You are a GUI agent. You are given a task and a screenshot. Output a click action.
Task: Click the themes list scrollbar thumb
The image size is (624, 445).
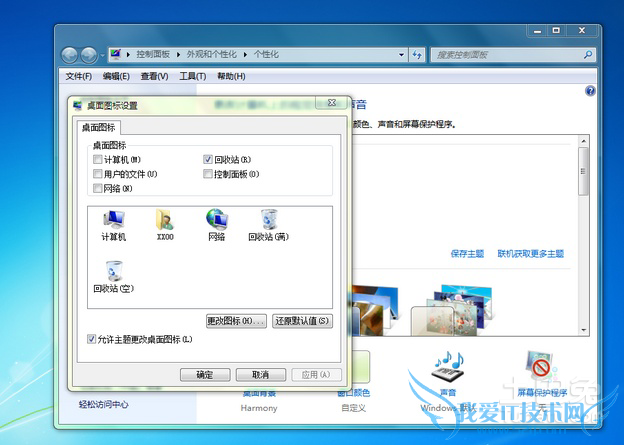(583, 171)
